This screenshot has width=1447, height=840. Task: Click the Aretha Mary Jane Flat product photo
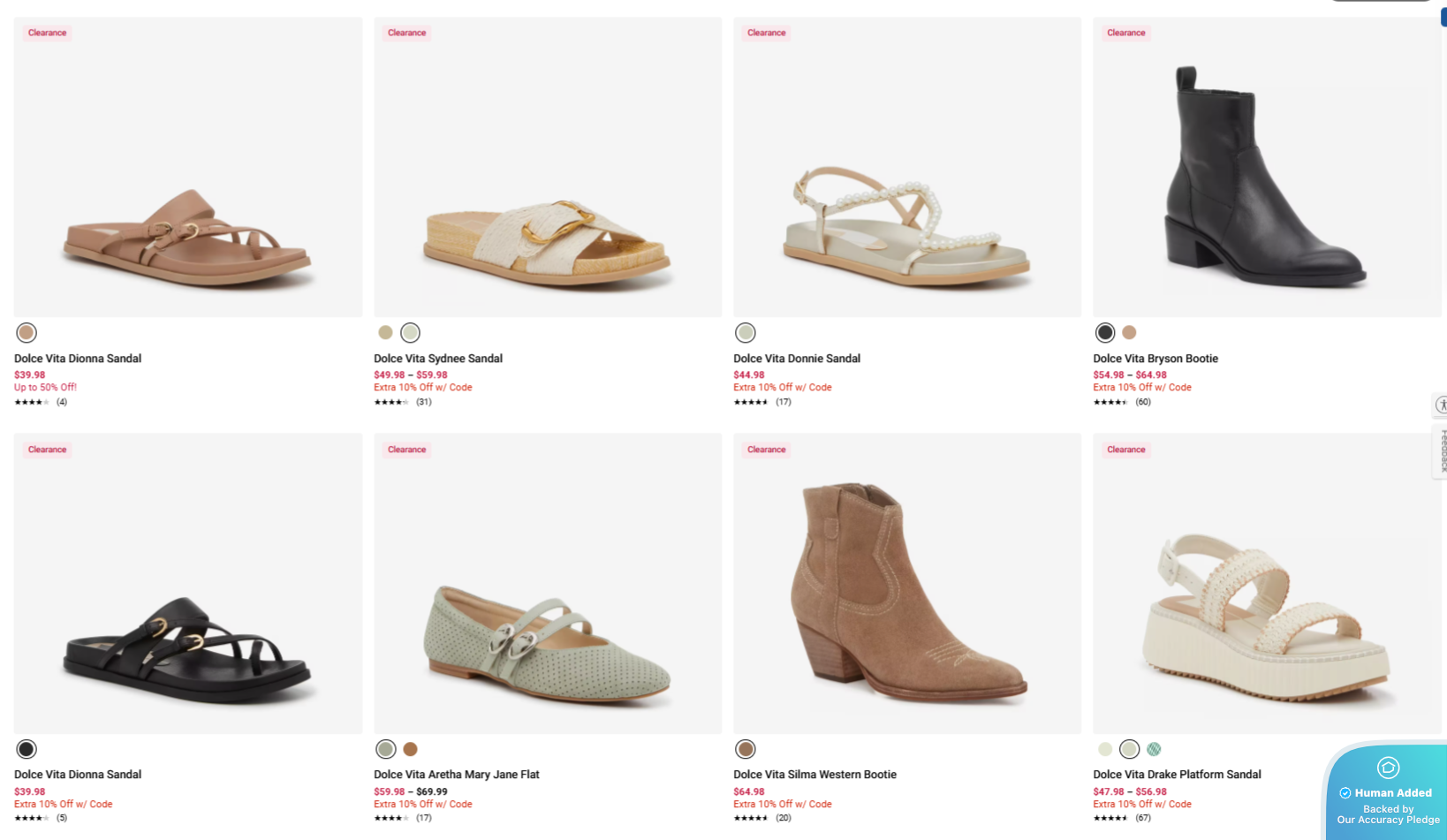(x=547, y=583)
